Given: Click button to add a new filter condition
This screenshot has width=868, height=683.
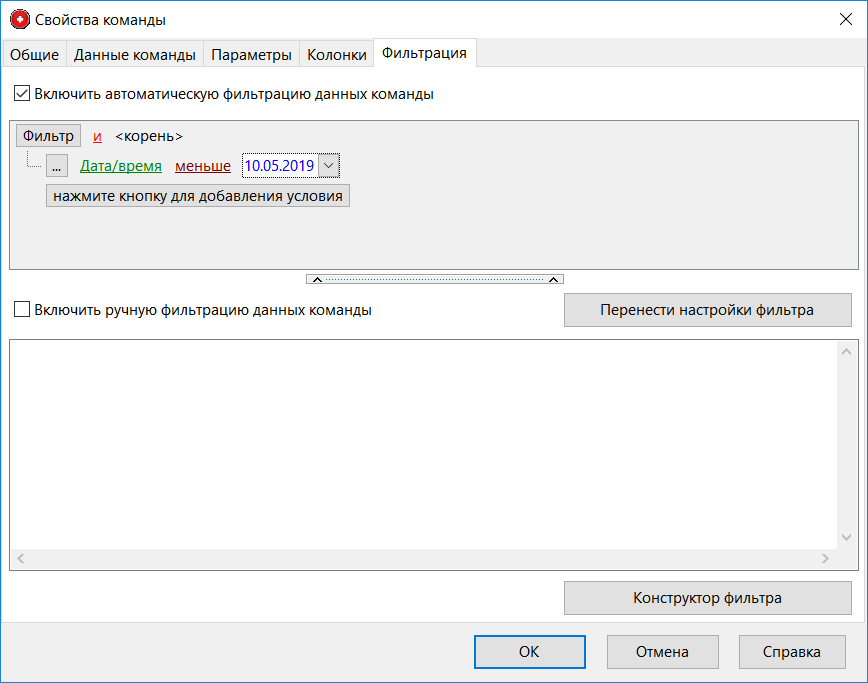Looking at the screenshot, I should point(198,196).
